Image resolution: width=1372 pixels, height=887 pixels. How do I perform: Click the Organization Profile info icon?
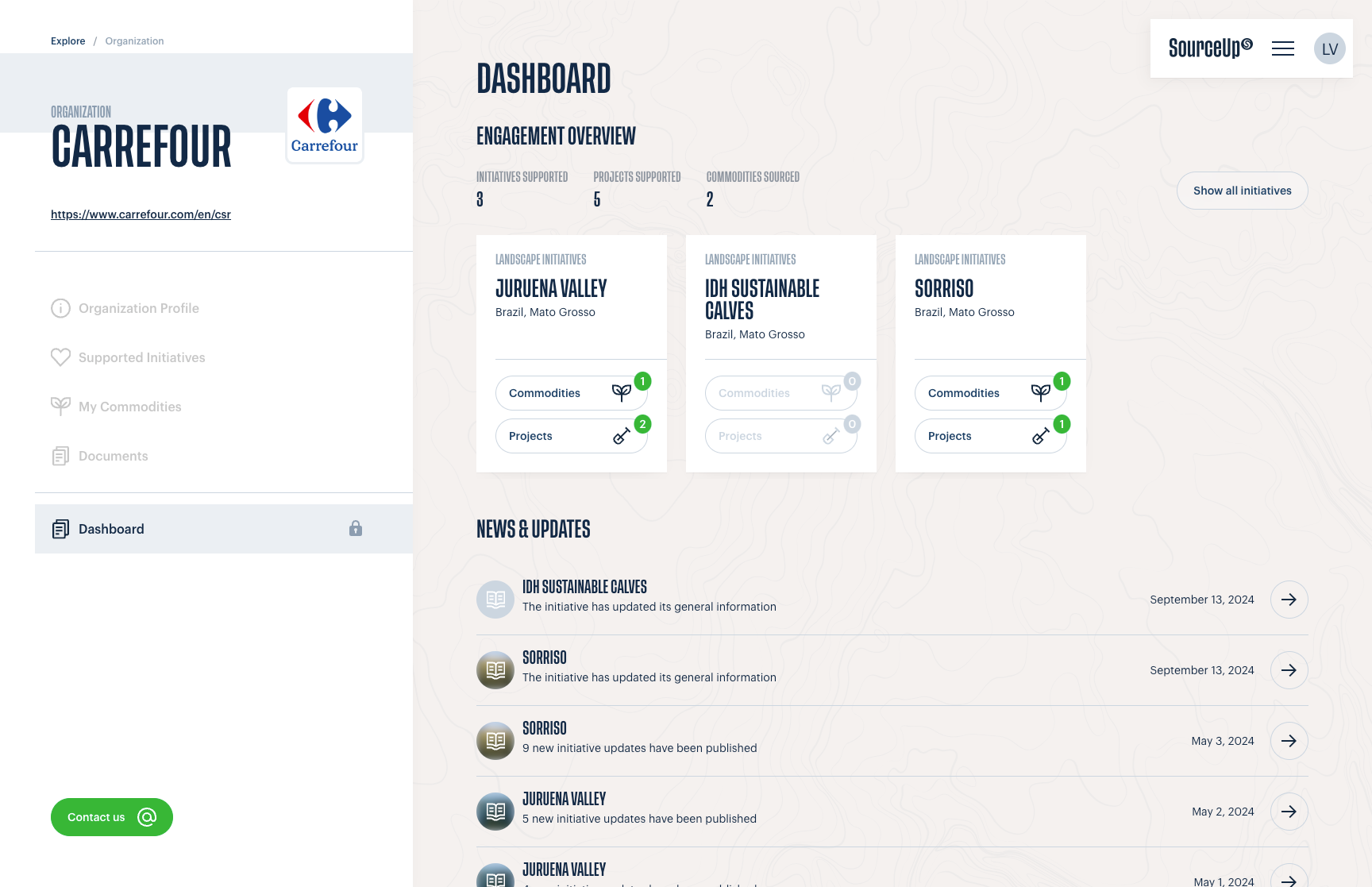[x=60, y=308]
